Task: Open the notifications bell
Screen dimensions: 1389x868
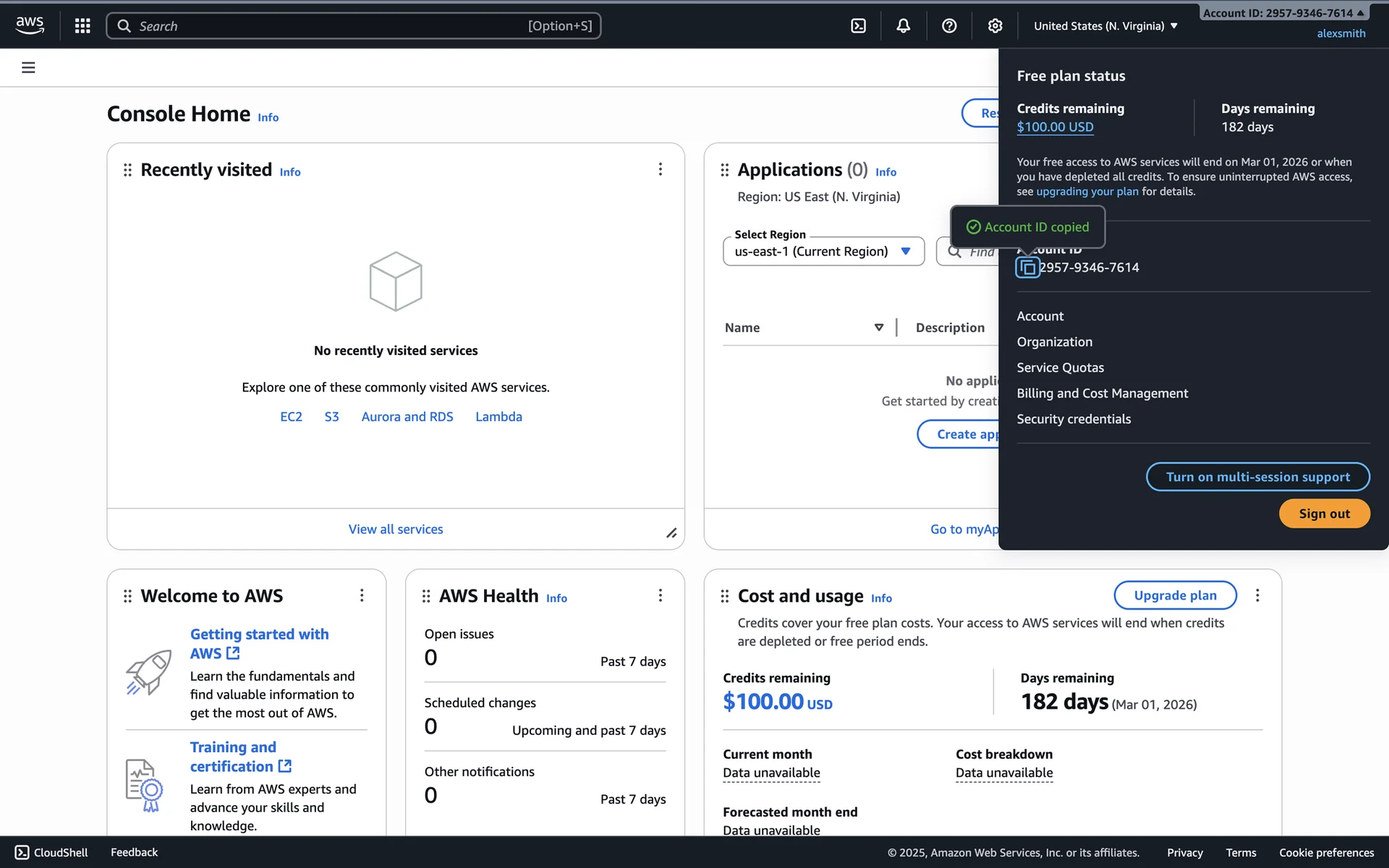Action: (904, 26)
